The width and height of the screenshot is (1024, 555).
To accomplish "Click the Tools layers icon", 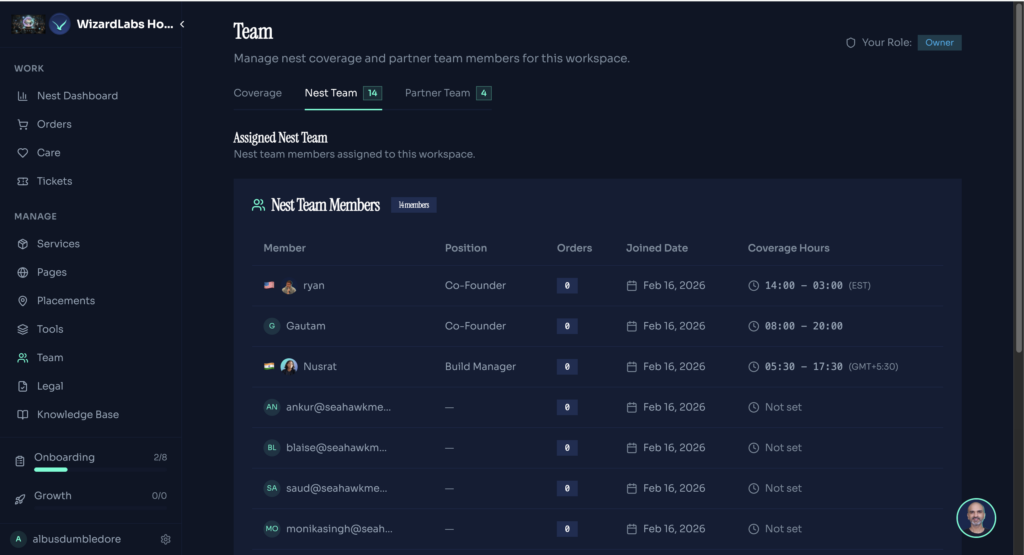I will (23, 329).
